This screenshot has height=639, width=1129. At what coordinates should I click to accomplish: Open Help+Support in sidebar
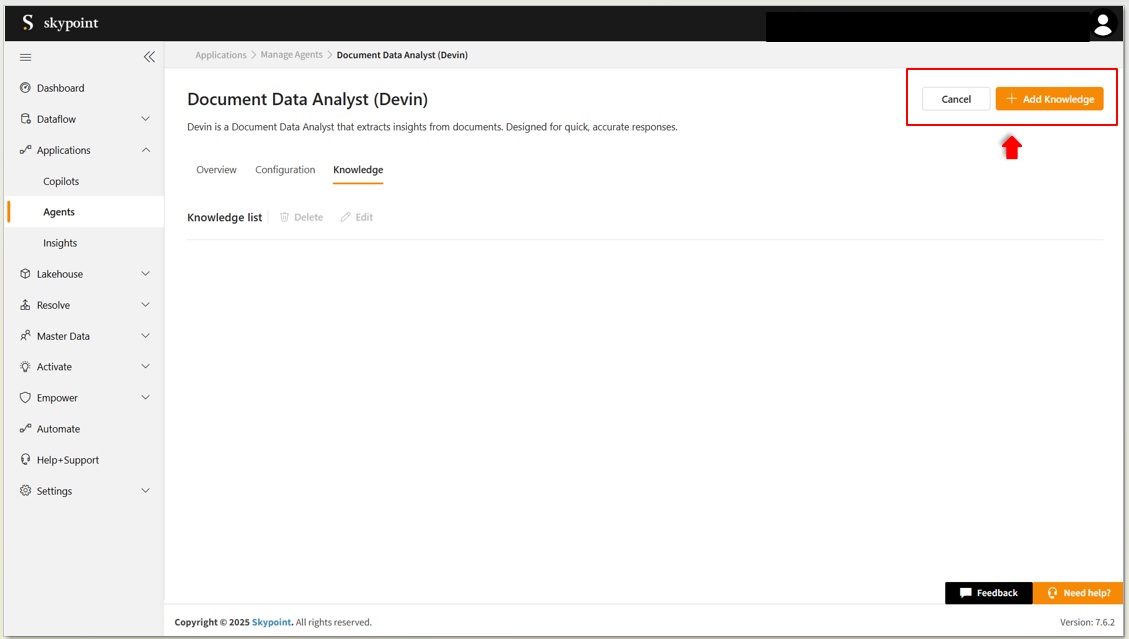(x=67, y=460)
